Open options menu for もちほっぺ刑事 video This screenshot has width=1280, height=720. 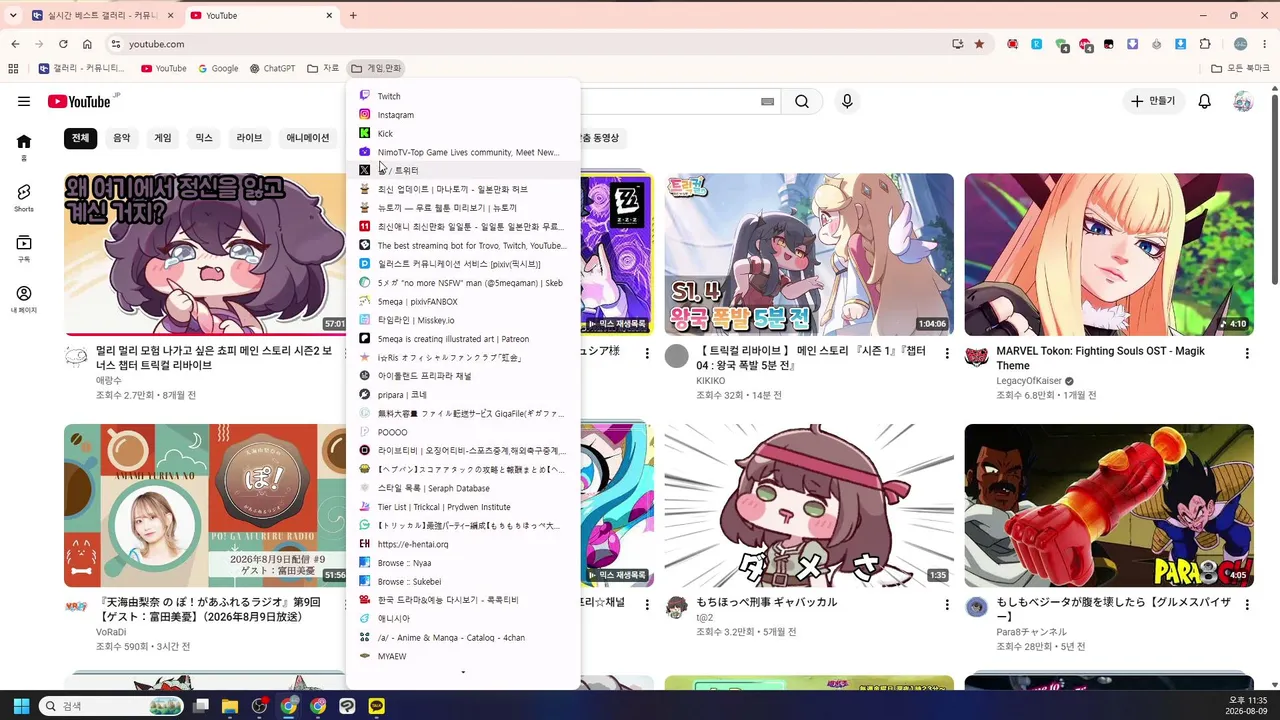[947, 605]
